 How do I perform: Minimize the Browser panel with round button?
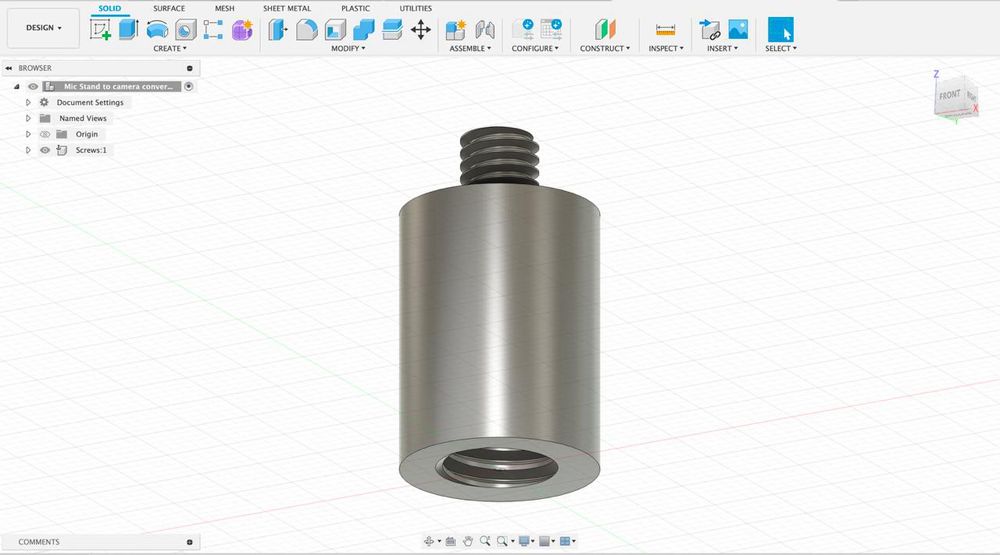(x=189, y=68)
